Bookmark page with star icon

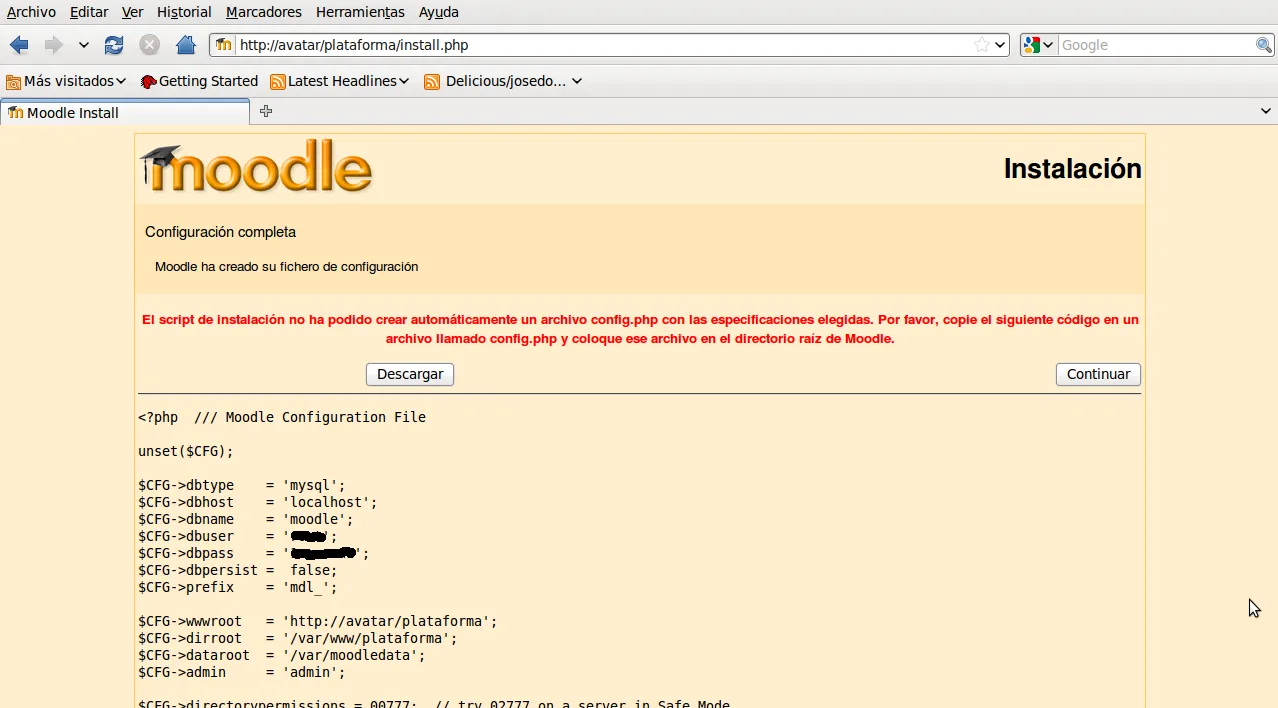(x=982, y=45)
